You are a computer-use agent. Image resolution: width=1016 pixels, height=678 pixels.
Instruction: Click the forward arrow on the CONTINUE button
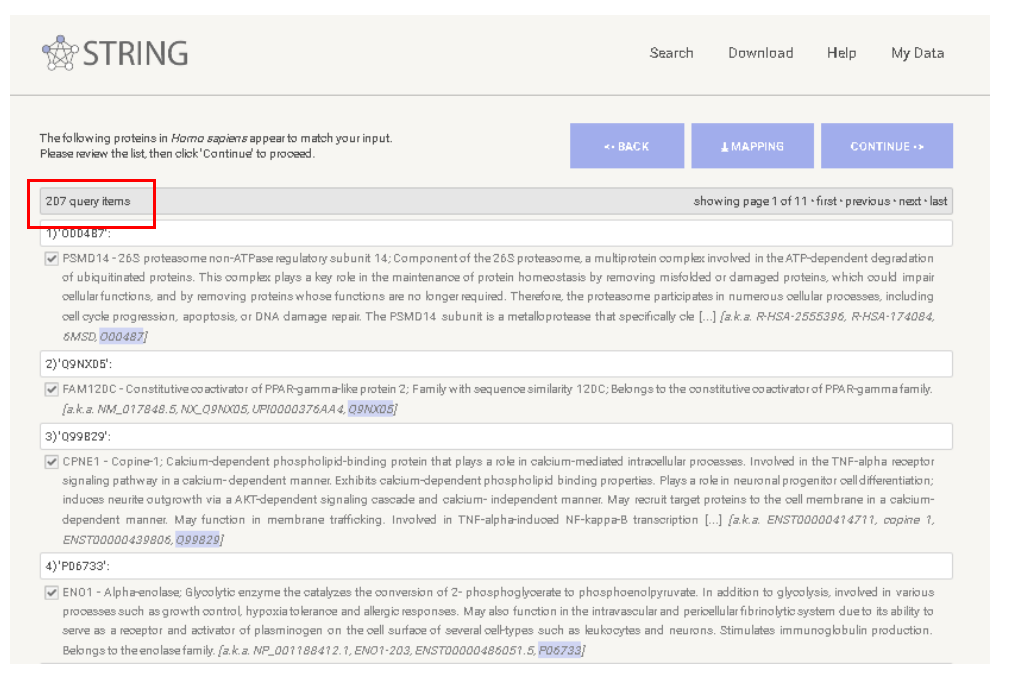click(918, 145)
